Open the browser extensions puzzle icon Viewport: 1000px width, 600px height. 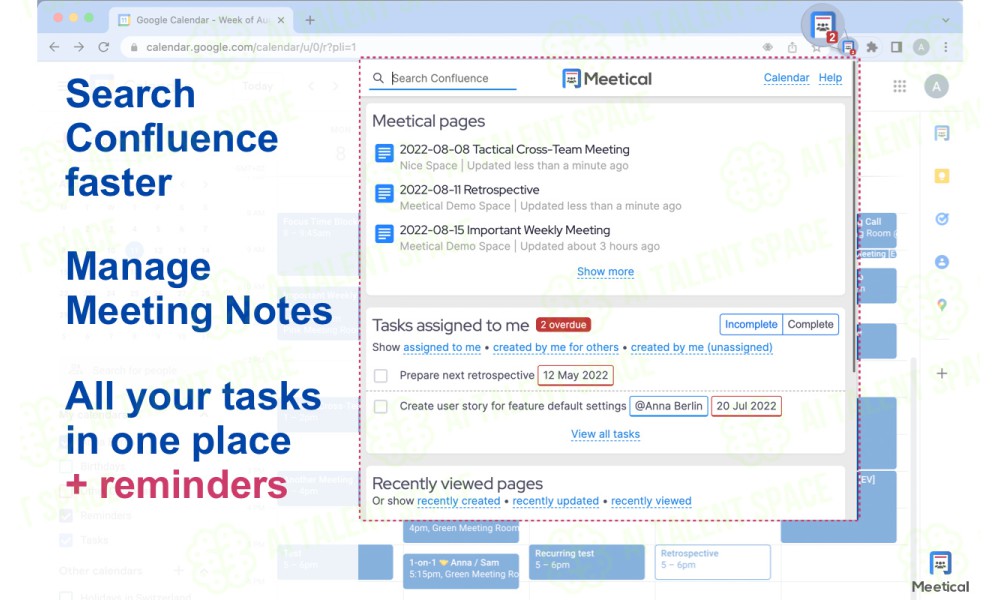click(x=872, y=47)
